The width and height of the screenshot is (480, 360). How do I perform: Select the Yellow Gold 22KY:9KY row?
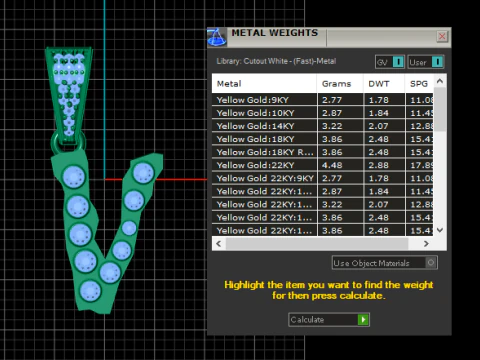(323, 178)
